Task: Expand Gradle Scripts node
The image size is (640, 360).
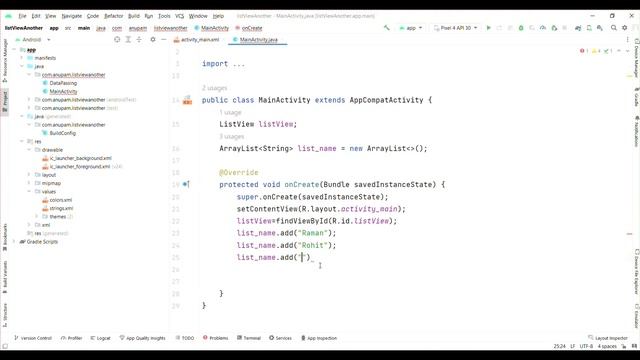Action: point(15,242)
